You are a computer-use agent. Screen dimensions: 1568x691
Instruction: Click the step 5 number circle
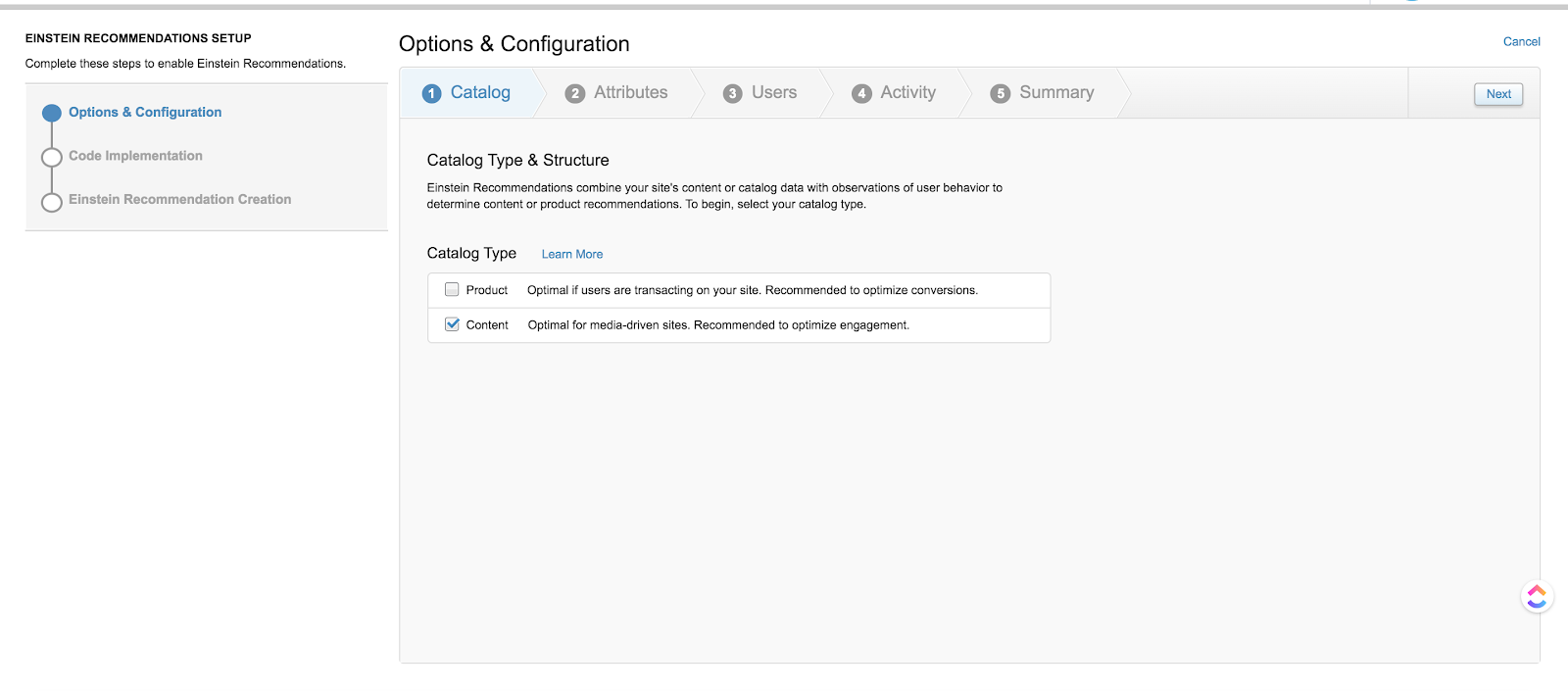coord(1000,93)
